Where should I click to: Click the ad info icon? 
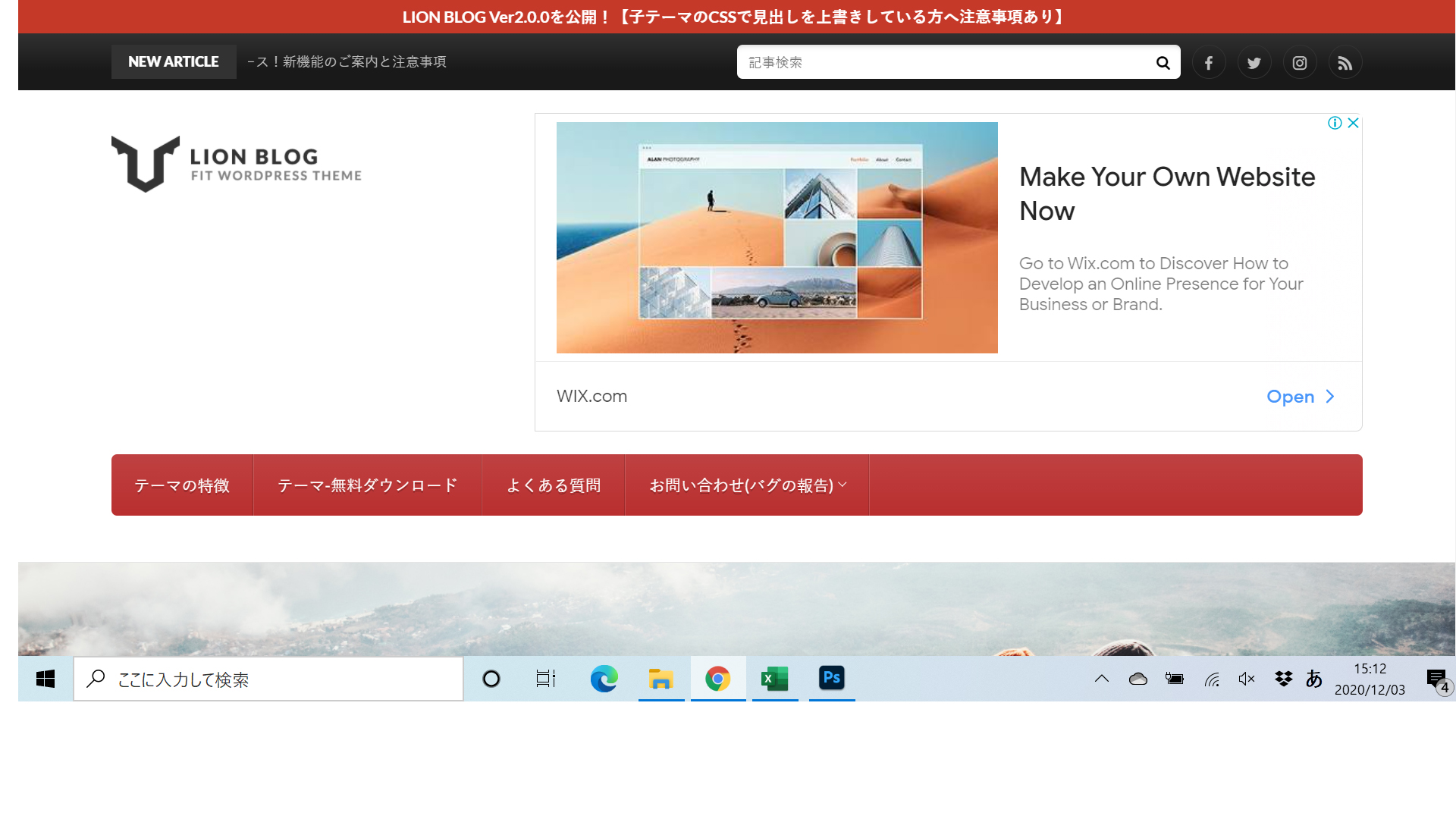click(1335, 123)
